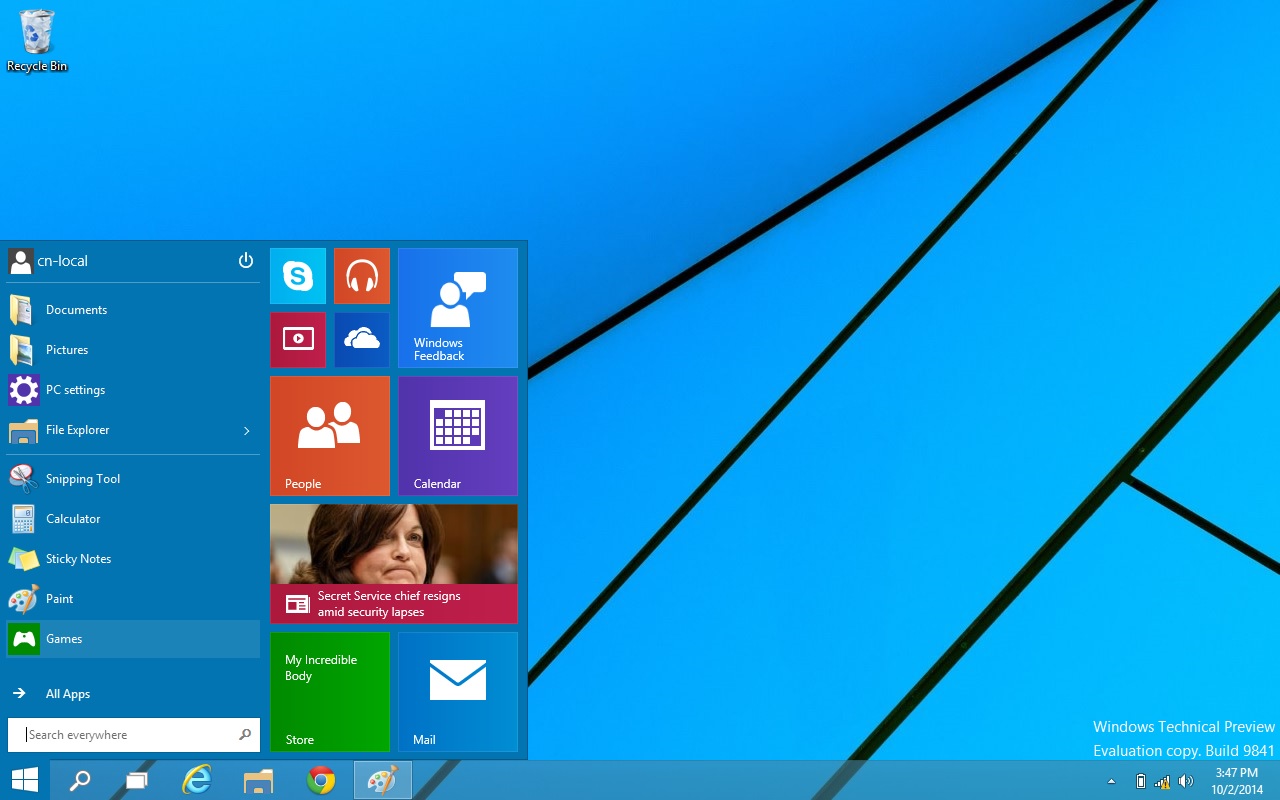
Task: Click the Windows Start button
Action: pos(24,780)
